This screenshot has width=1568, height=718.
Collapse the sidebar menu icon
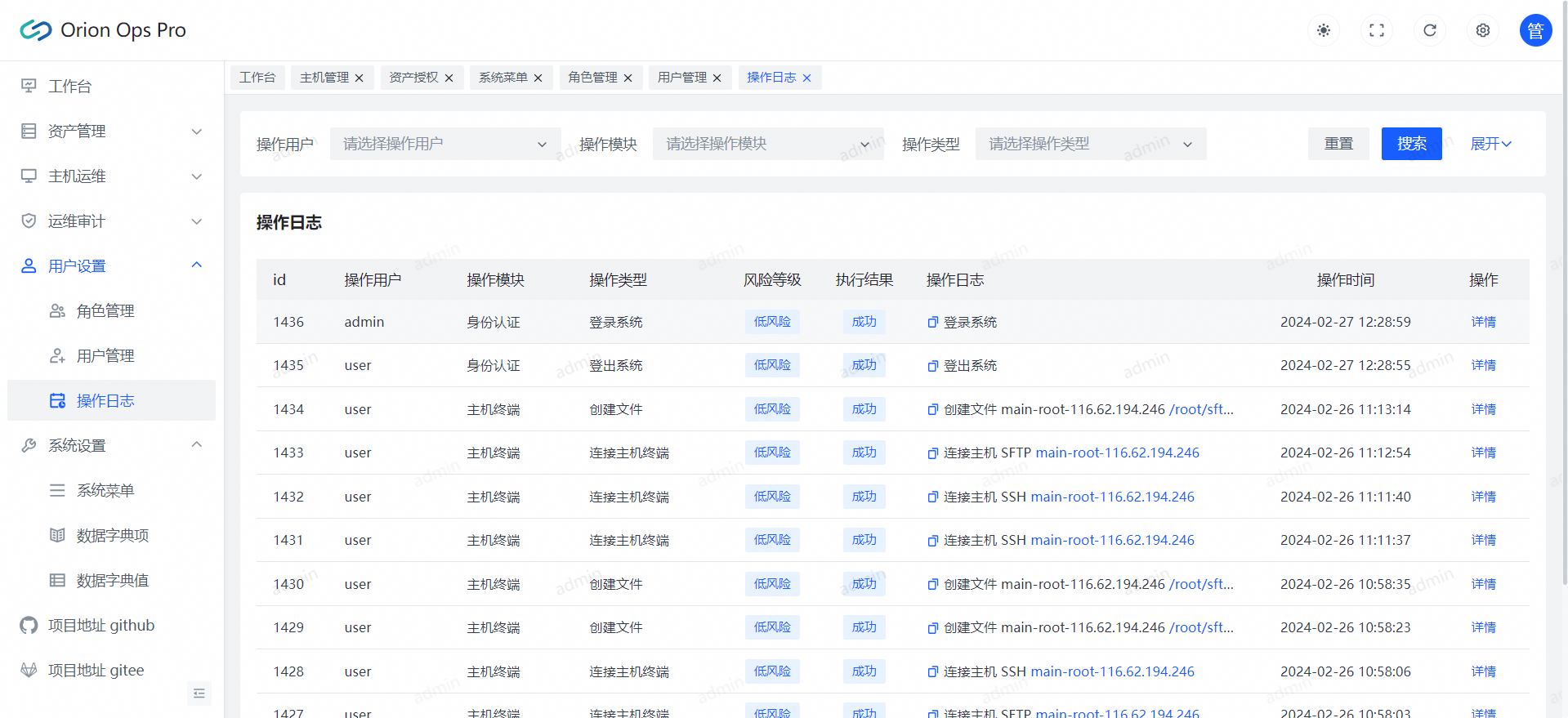point(199,693)
